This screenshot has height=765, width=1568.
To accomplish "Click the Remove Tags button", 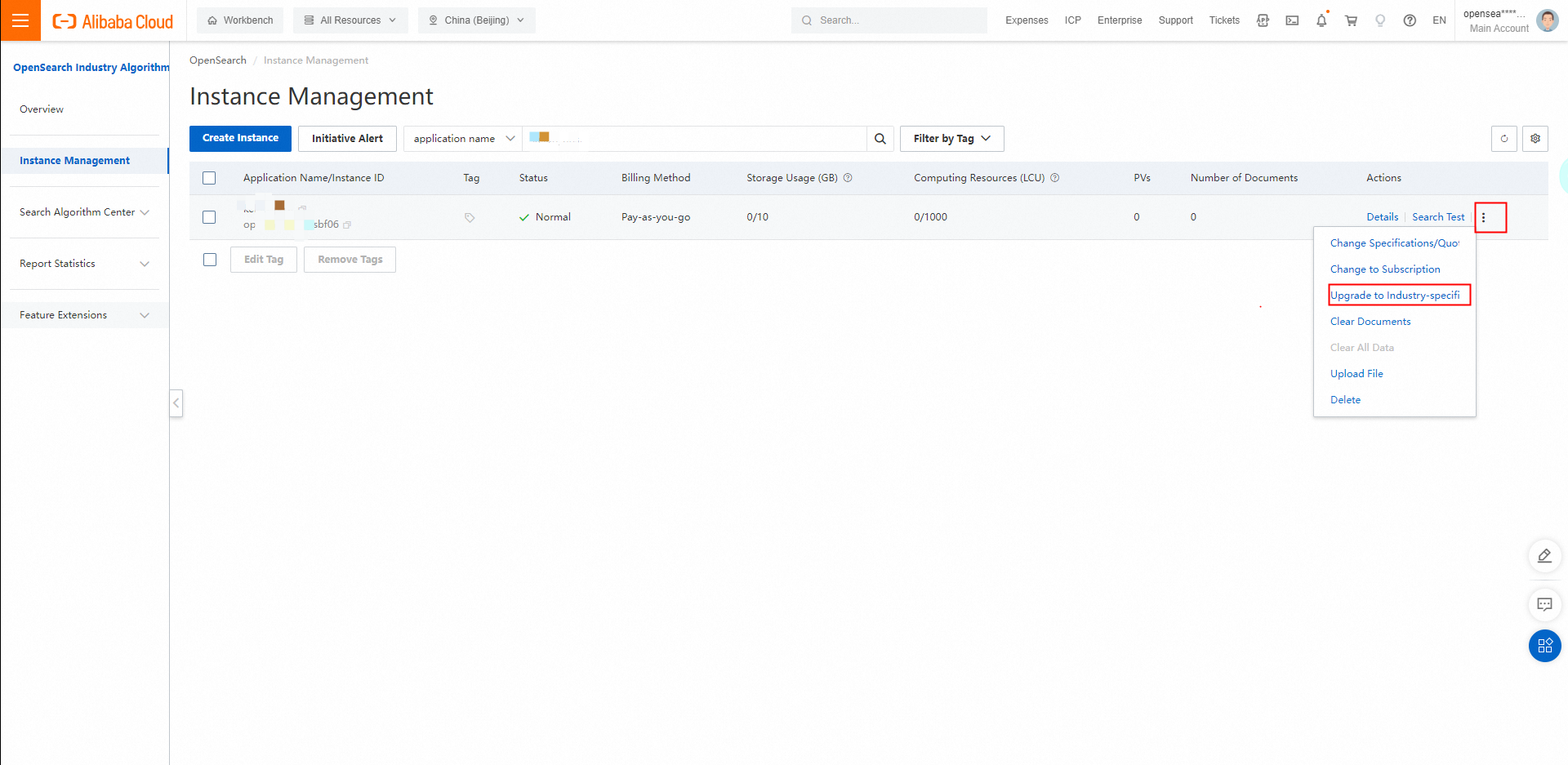I will tap(350, 260).
